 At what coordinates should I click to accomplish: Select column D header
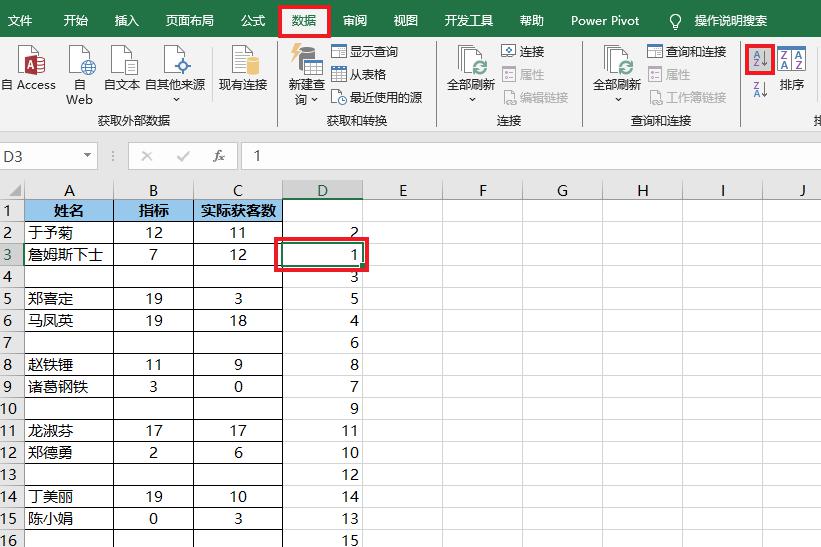[x=323, y=190]
